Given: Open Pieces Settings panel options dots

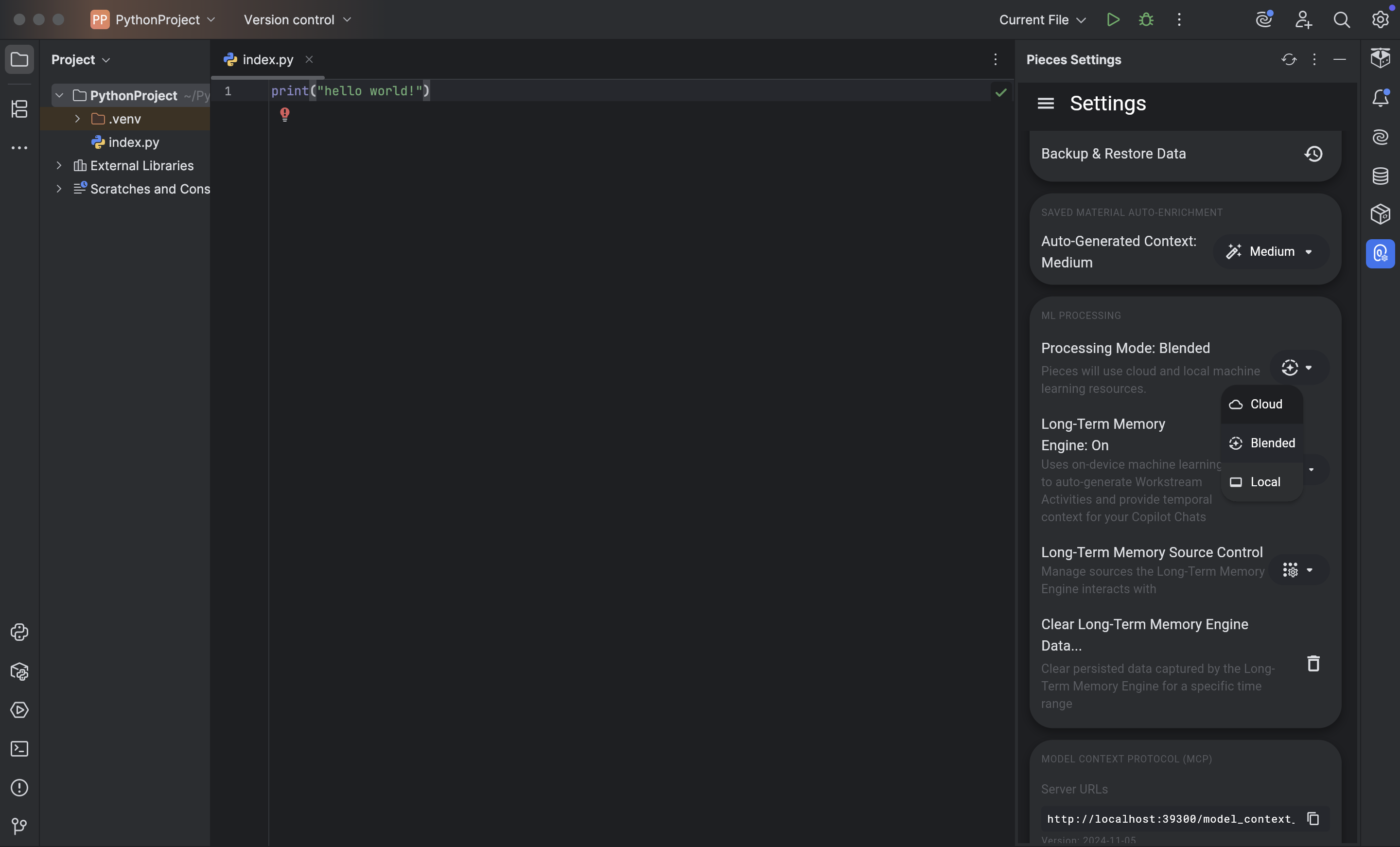Looking at the screenshot, I should click(1314, 59).
